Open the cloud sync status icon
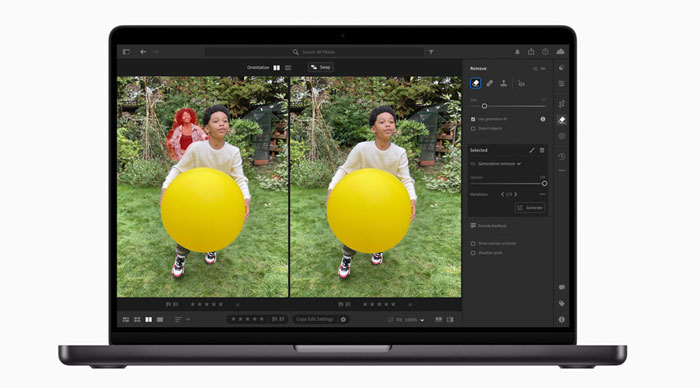This screenshot has height=388, width=700. pyautogui.click(x=560, y=52)
